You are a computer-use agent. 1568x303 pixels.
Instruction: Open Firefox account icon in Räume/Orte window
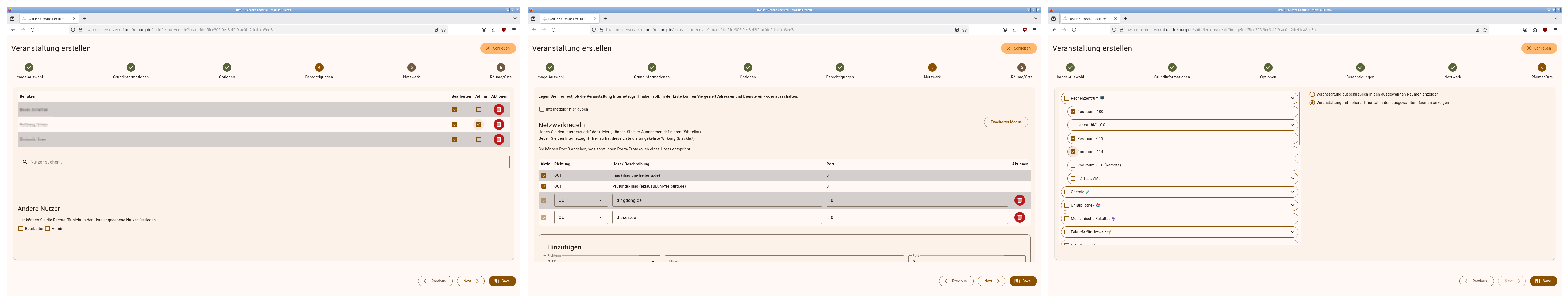coord(1525,30)
